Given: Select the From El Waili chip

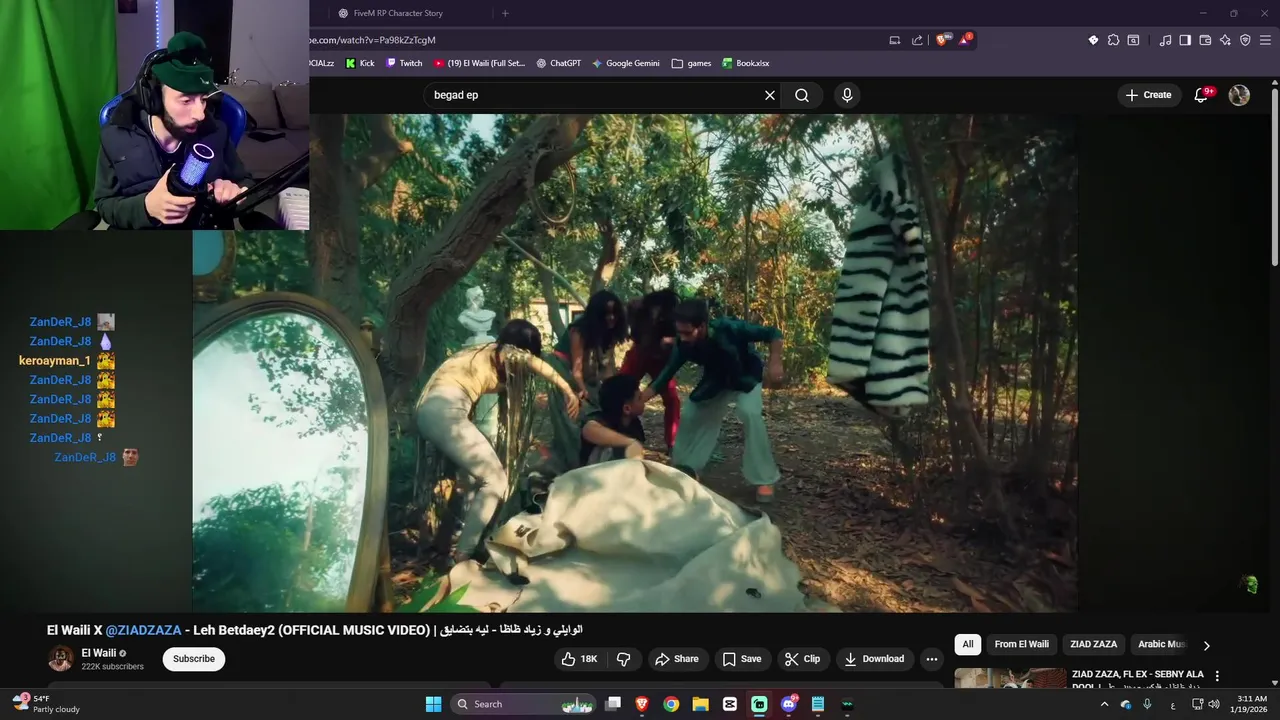Looking at the screenshot, I should pos(1021,644).
